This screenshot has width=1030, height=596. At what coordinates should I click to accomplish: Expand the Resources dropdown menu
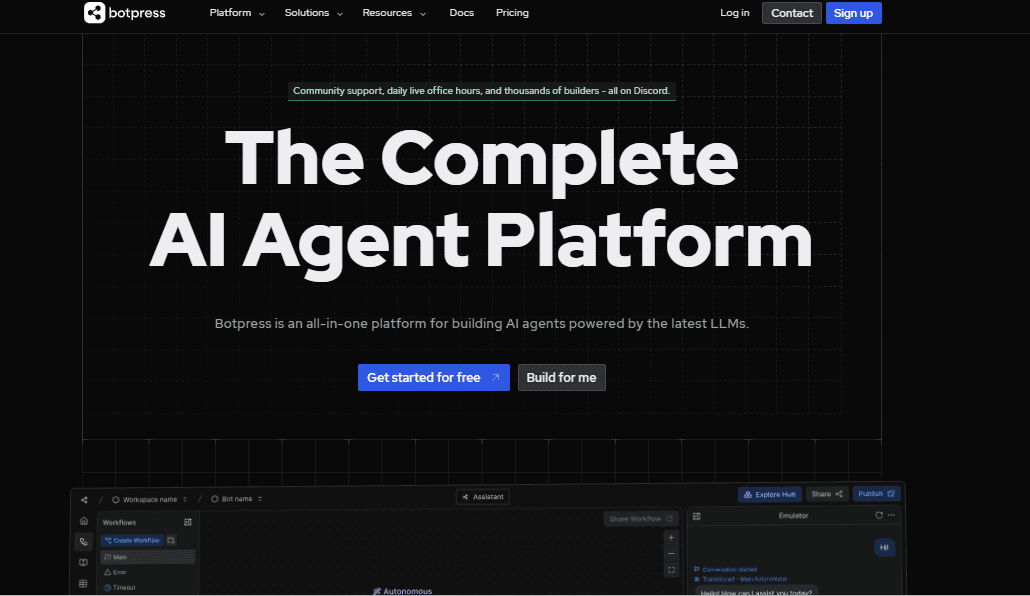(394, 13)
